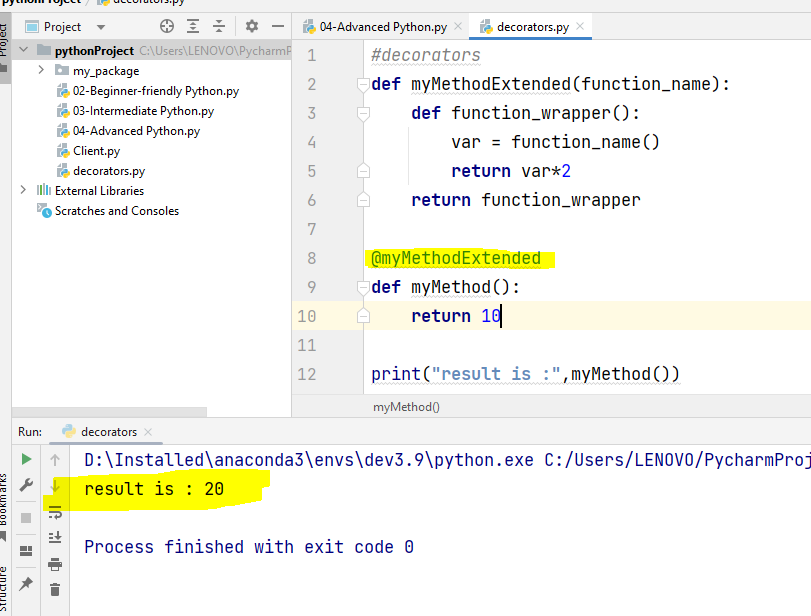Click the #decorators comment on line 1
Viewport: 811px width, 616px height.
pos(426,55)
